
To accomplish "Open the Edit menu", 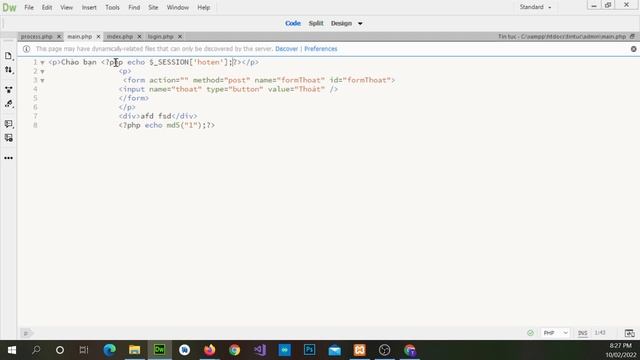I will point(47,7).
